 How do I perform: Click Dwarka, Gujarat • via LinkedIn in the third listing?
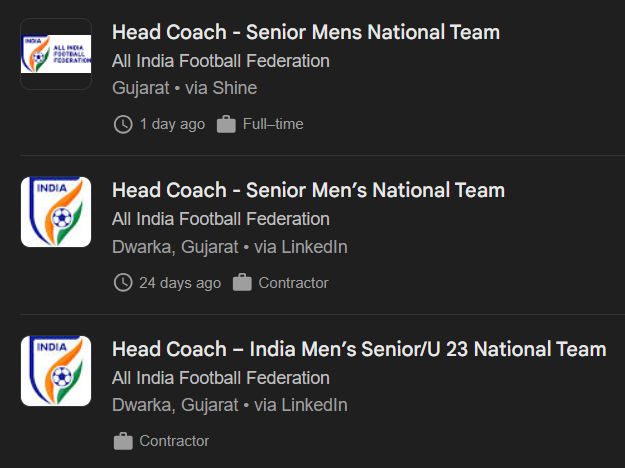click(x=230, y=405)
